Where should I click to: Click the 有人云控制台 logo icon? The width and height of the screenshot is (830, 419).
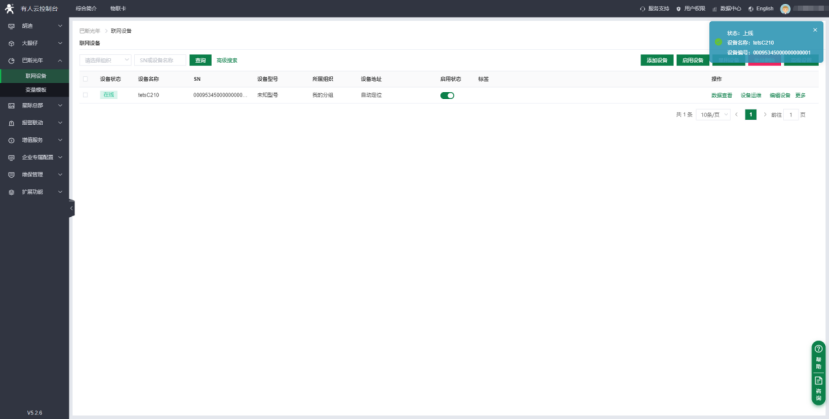tap(10, 7)
